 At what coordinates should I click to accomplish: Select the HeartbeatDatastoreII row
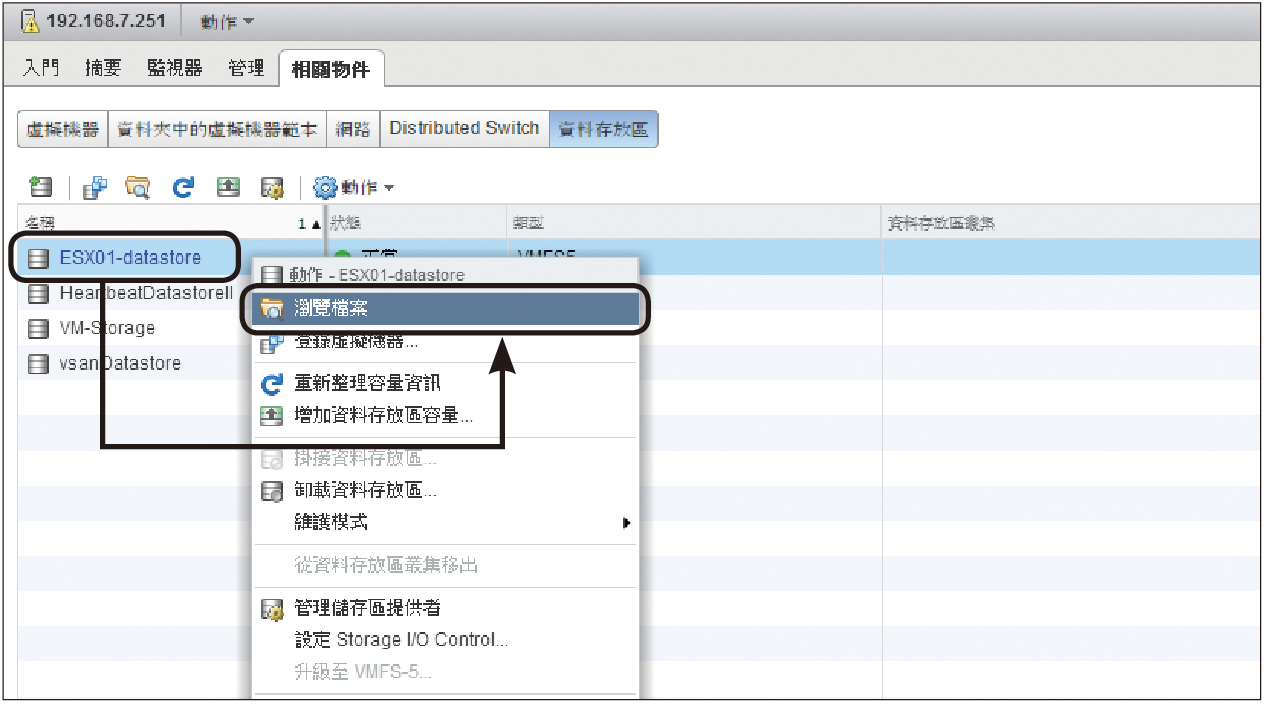[145, 293]
